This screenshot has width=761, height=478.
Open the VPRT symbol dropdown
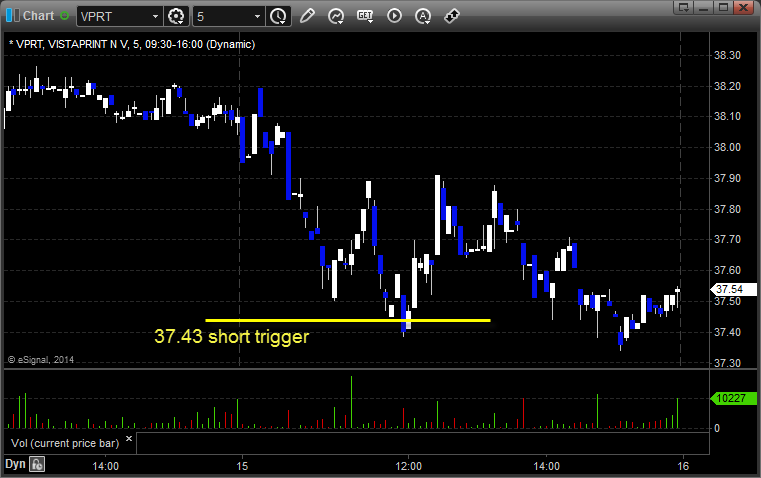click(x=155, y=16)
